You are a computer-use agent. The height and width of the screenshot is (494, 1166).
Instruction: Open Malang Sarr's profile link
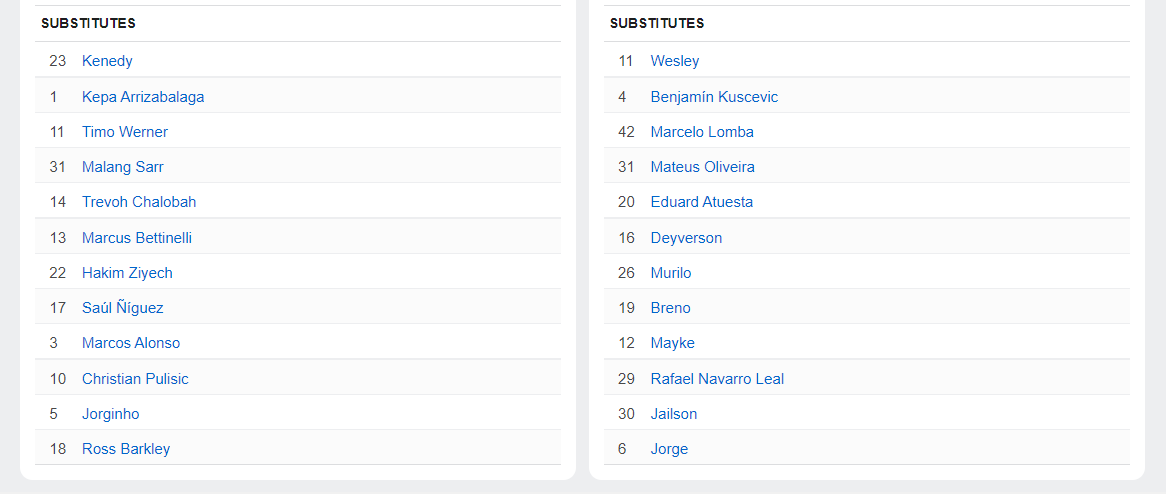[123, 167]
